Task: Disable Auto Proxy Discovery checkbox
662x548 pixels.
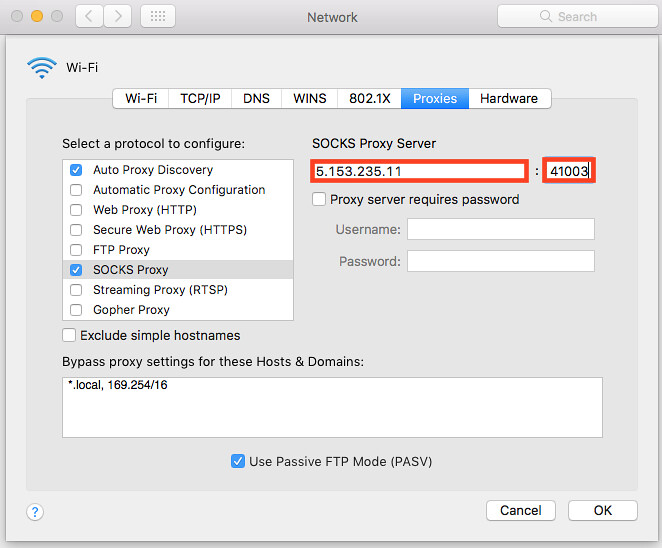Action: click(76, 170)
